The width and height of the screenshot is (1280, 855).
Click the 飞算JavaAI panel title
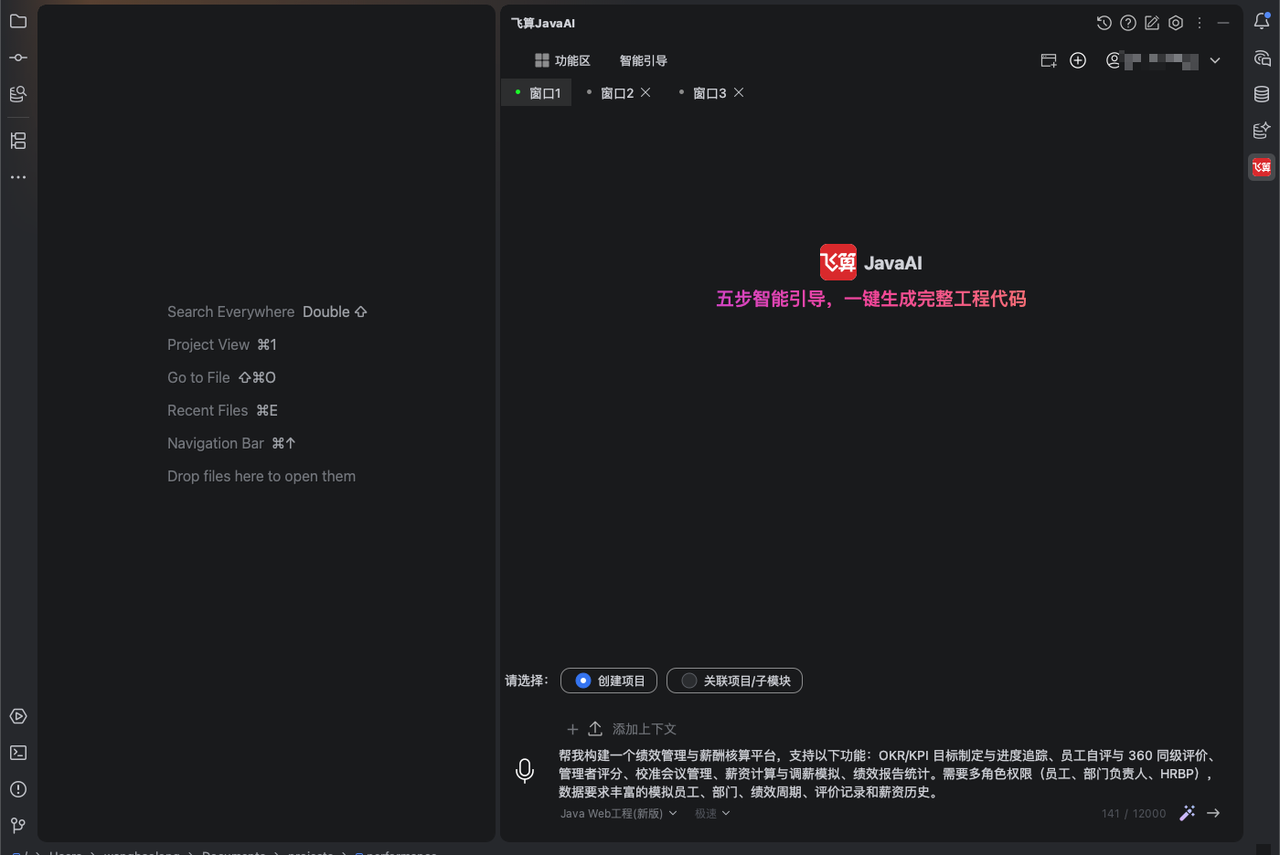543,23
